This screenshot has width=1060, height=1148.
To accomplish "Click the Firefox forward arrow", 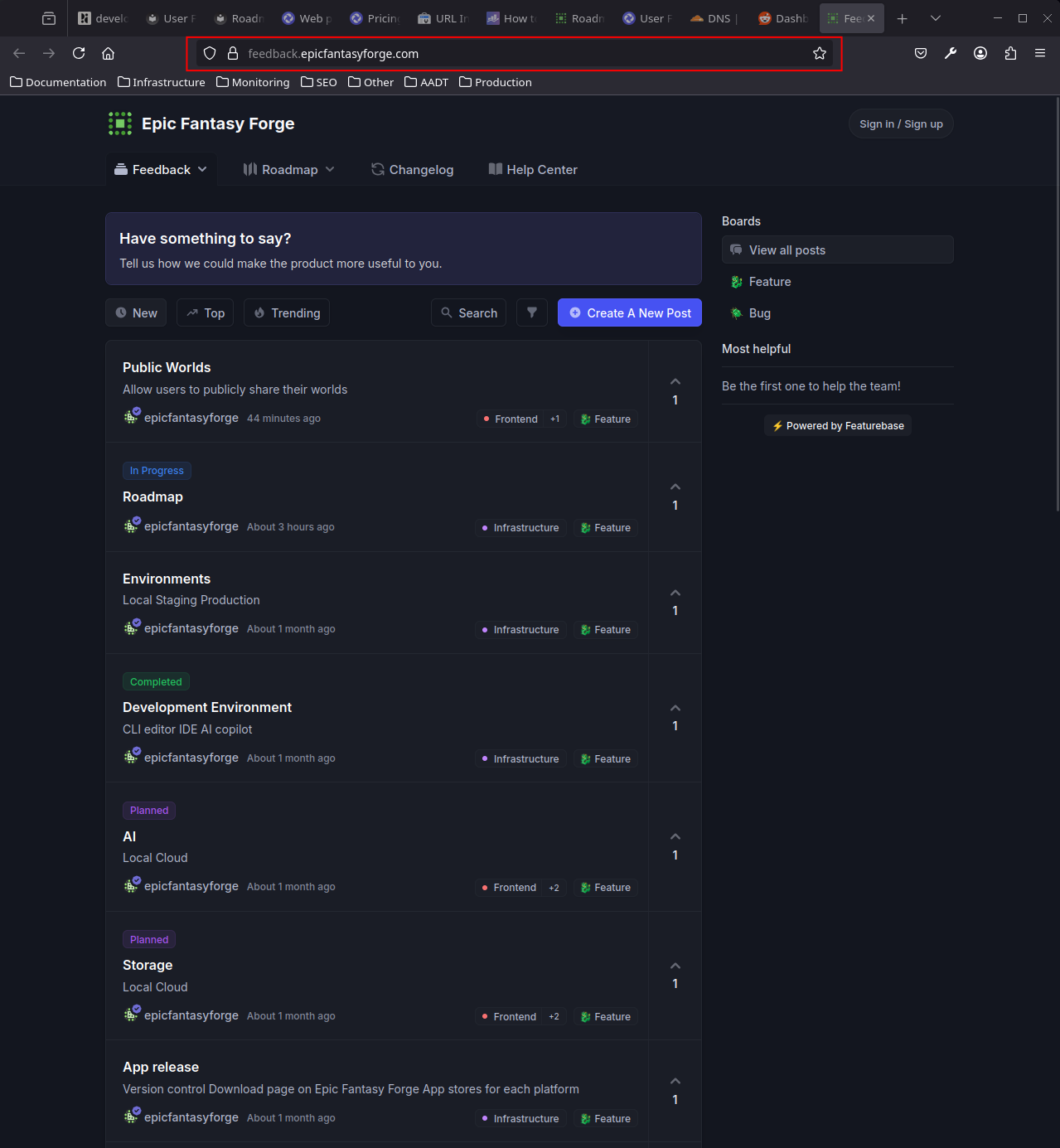I will (49, 53).
